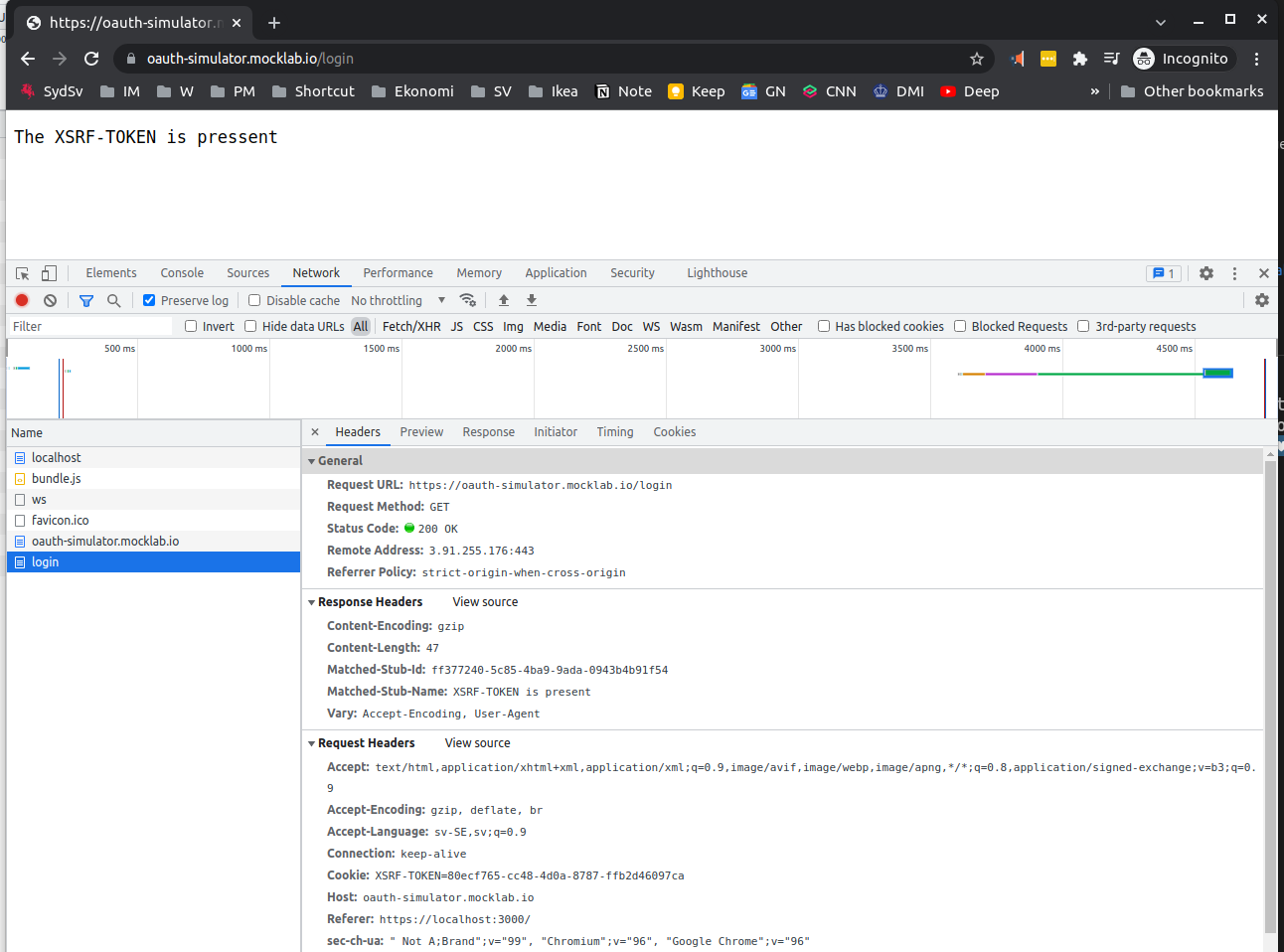View source of the Request Headers
This screenshot has height=952, width=1284.
pyautogui.click(x=477, y=742)
